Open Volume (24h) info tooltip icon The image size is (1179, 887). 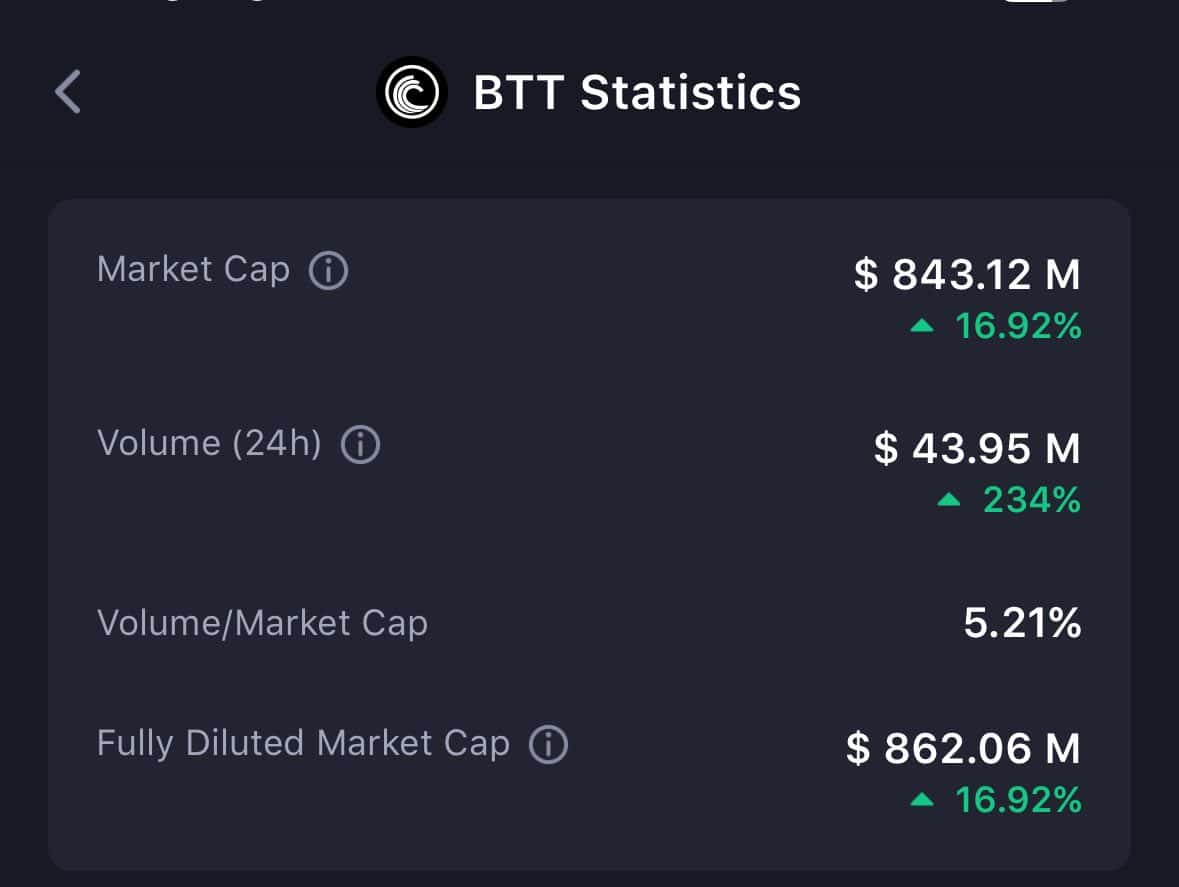coord(360,445)
